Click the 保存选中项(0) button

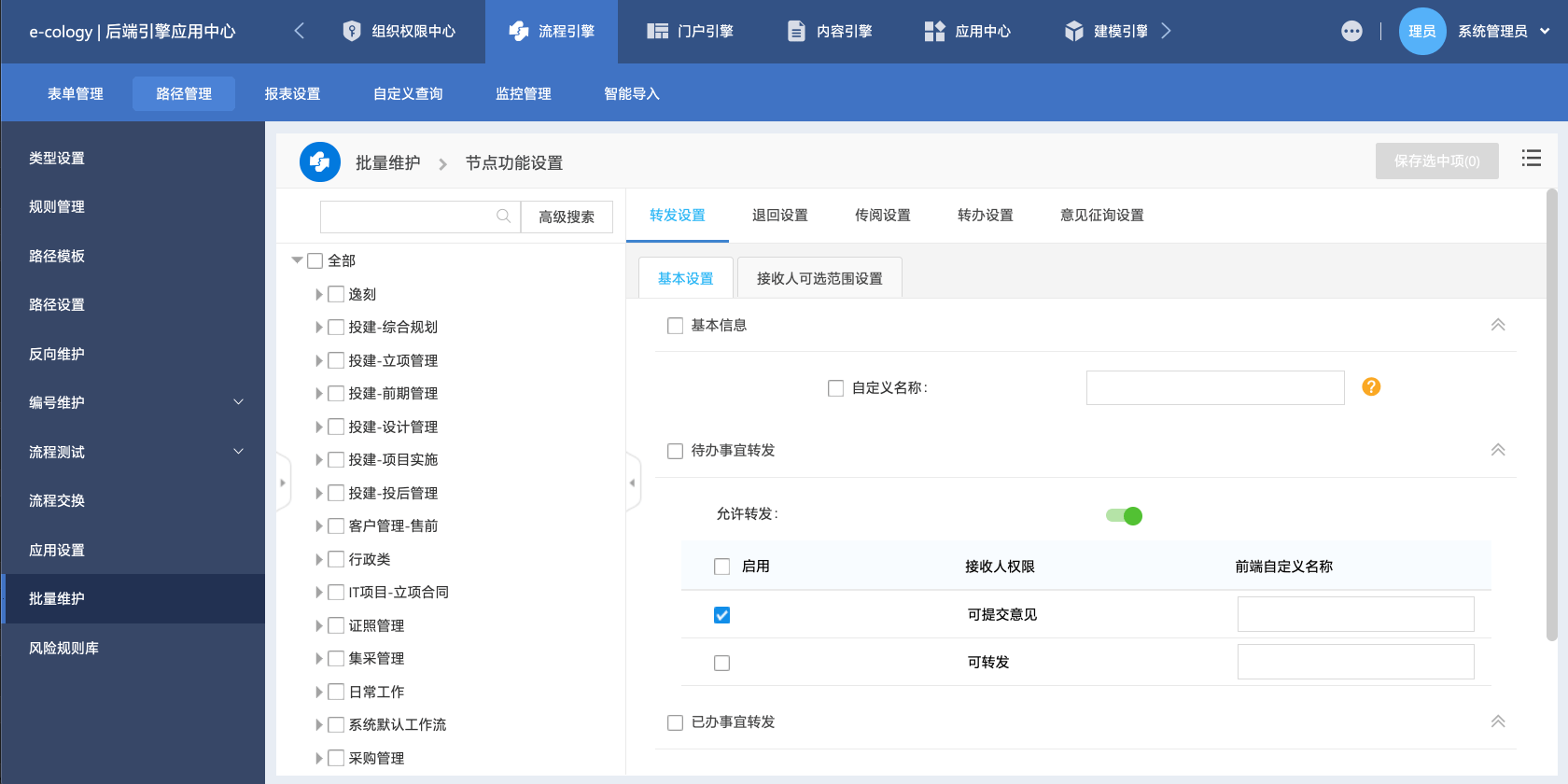coord(1437,161)
